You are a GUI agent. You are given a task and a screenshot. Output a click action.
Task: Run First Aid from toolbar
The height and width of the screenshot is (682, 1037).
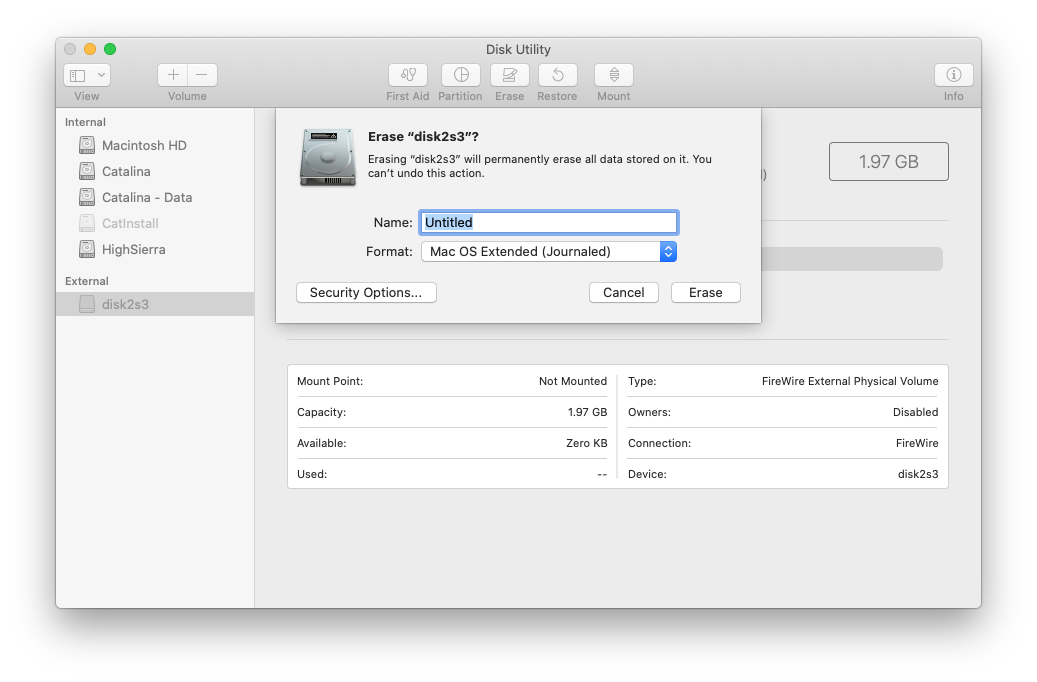click(x=407, y=75)
